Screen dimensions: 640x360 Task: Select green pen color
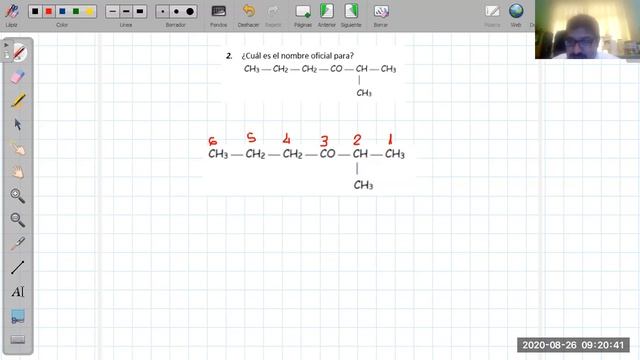tap(76, 11)
